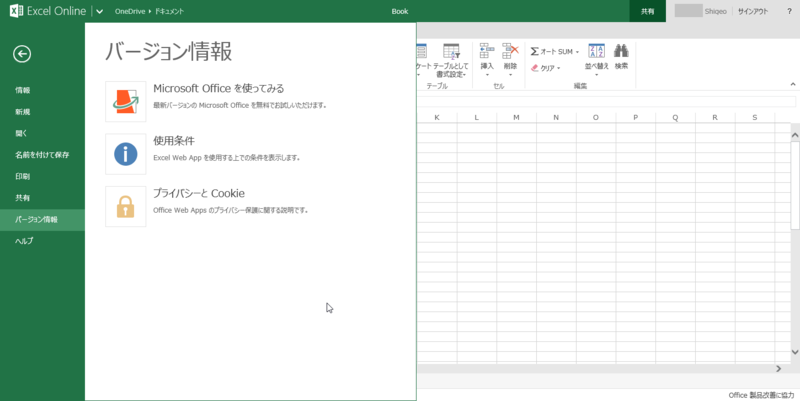This screenshot has height=401, width=800.
Task: Click the format as table icon
Action: (x=451, y=52)
